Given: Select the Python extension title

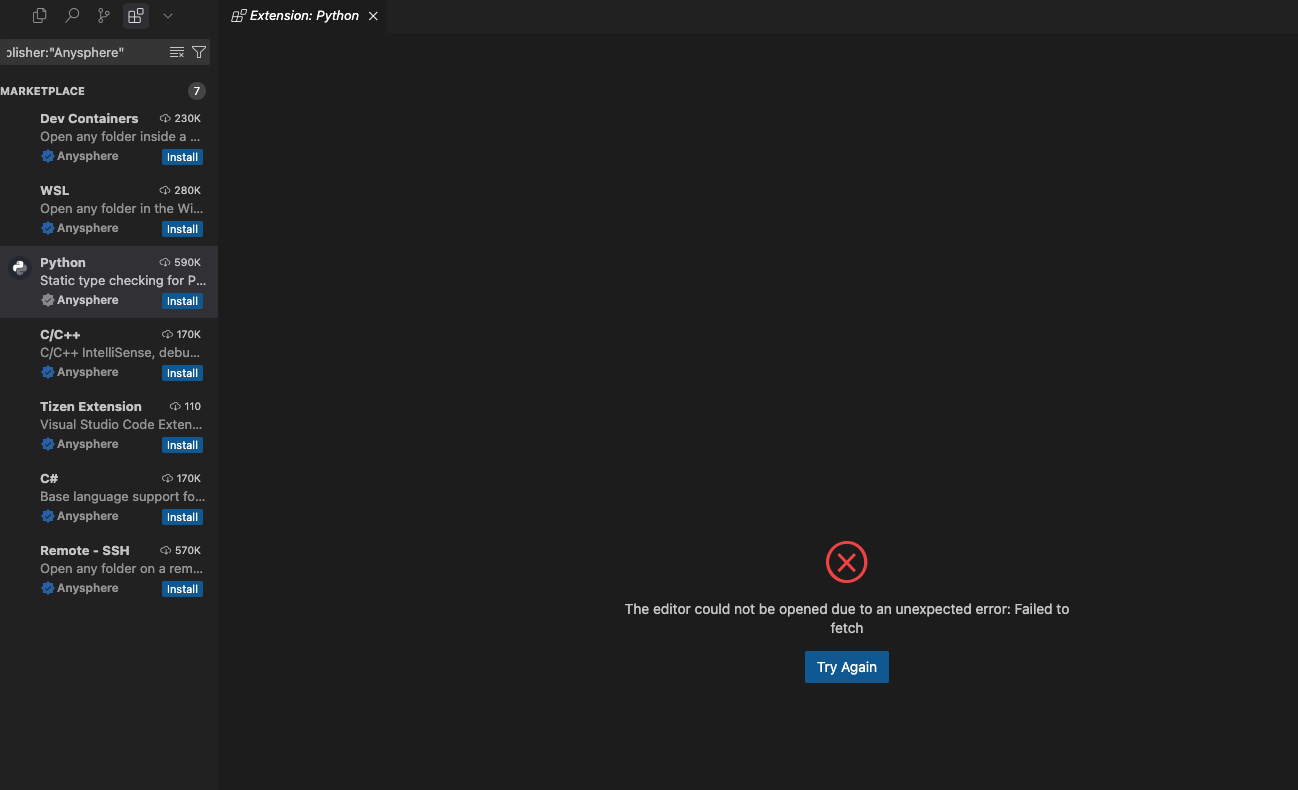Looking at the screenshot, I should 63,262.
